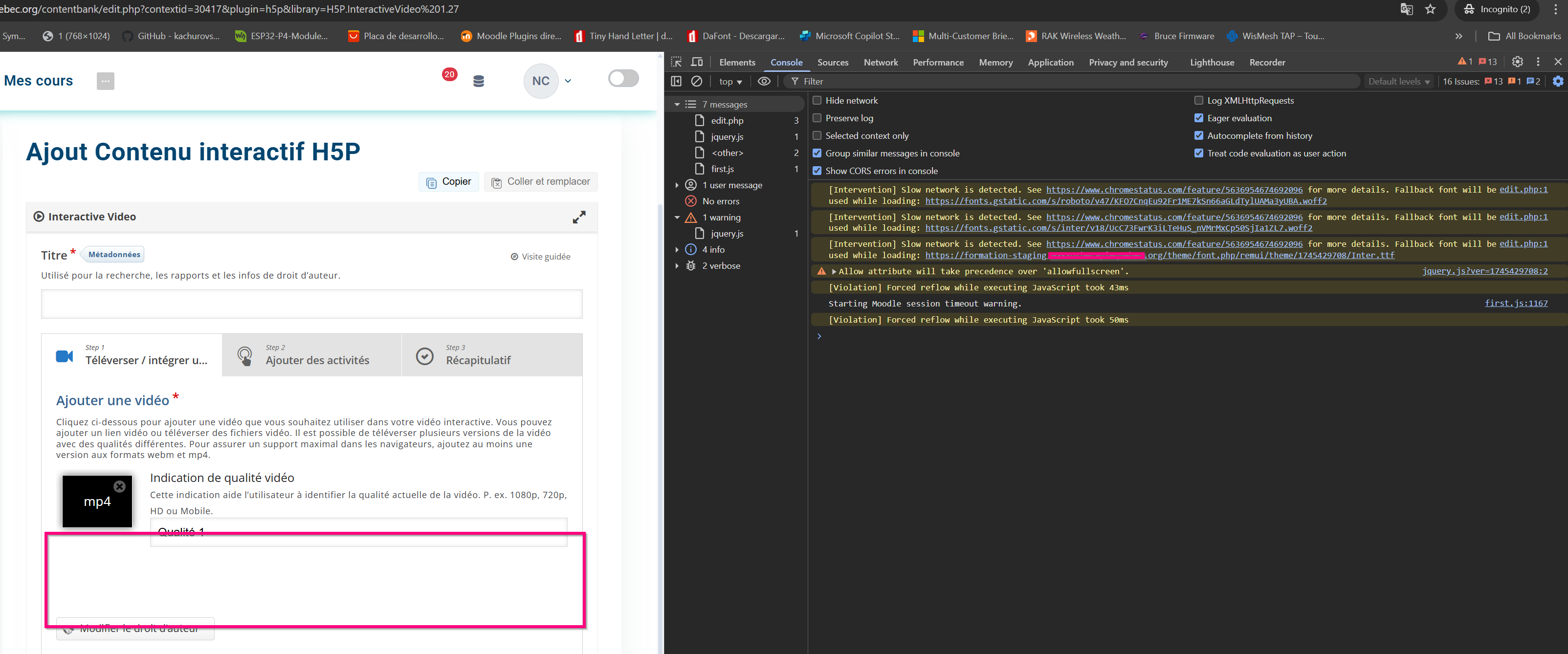Viewport: 1568px width, 654px height.
Task: Enable the Preserve log checkbox
Action: pyautogui.click(x=817, y=118)
